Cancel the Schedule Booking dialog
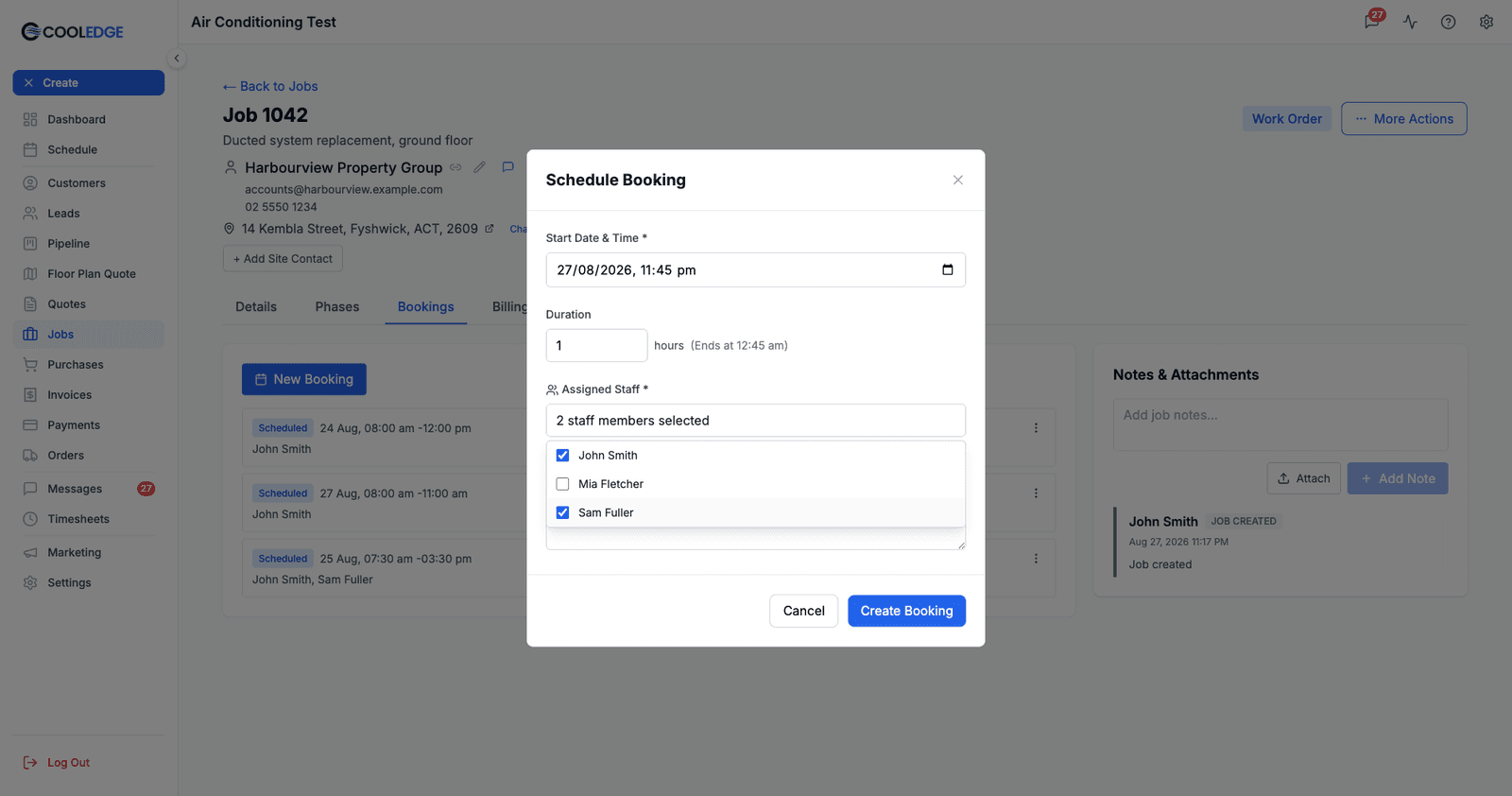1512x796 pixels. point(804,611)
